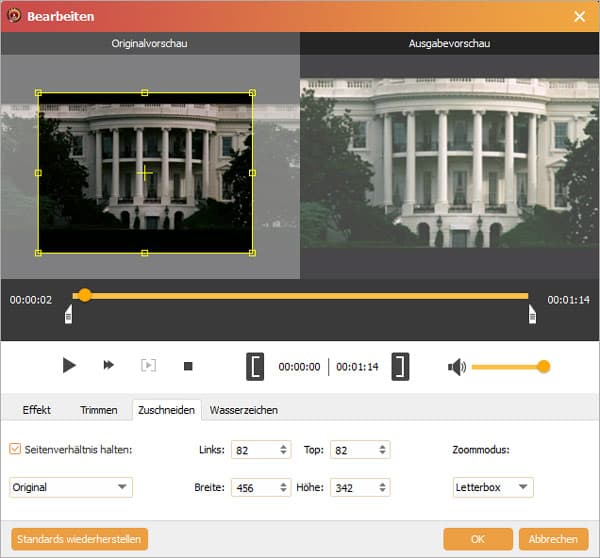Screen dimensions: 600x558
Task: Click the Originalvorschau heading
Action: pyautogui.click(x=150, y=43)
